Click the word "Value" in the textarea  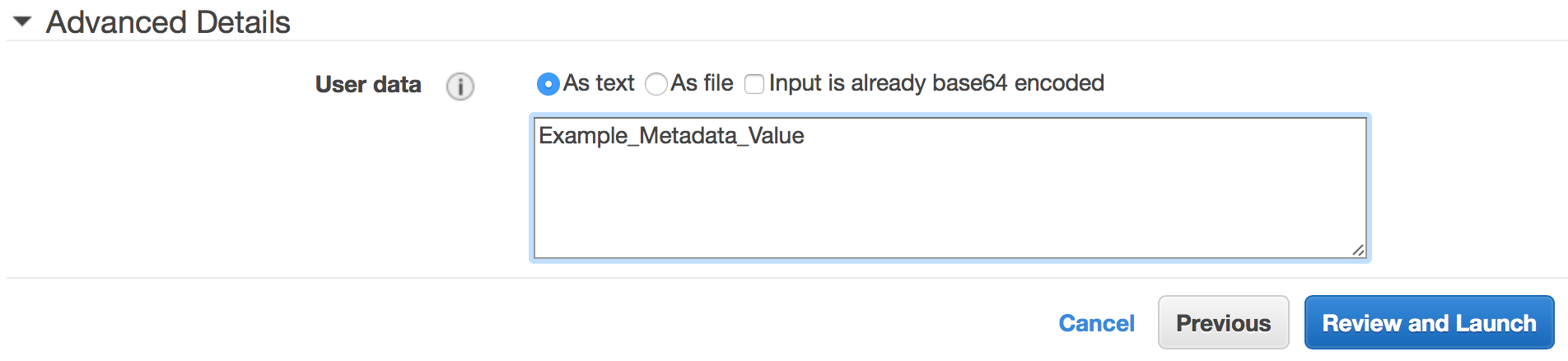pyautogui.click(x=776, y=136)
